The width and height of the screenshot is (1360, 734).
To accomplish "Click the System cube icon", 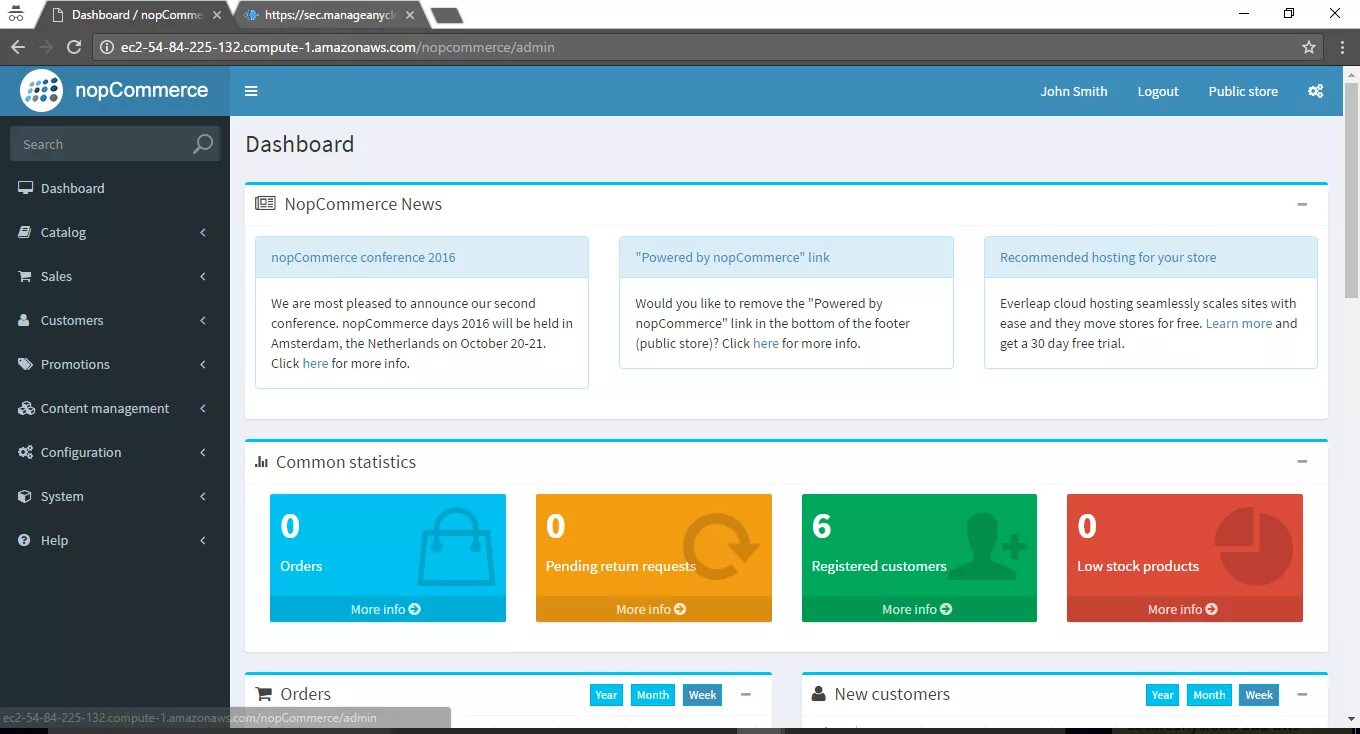I will (x=24, y=496).
